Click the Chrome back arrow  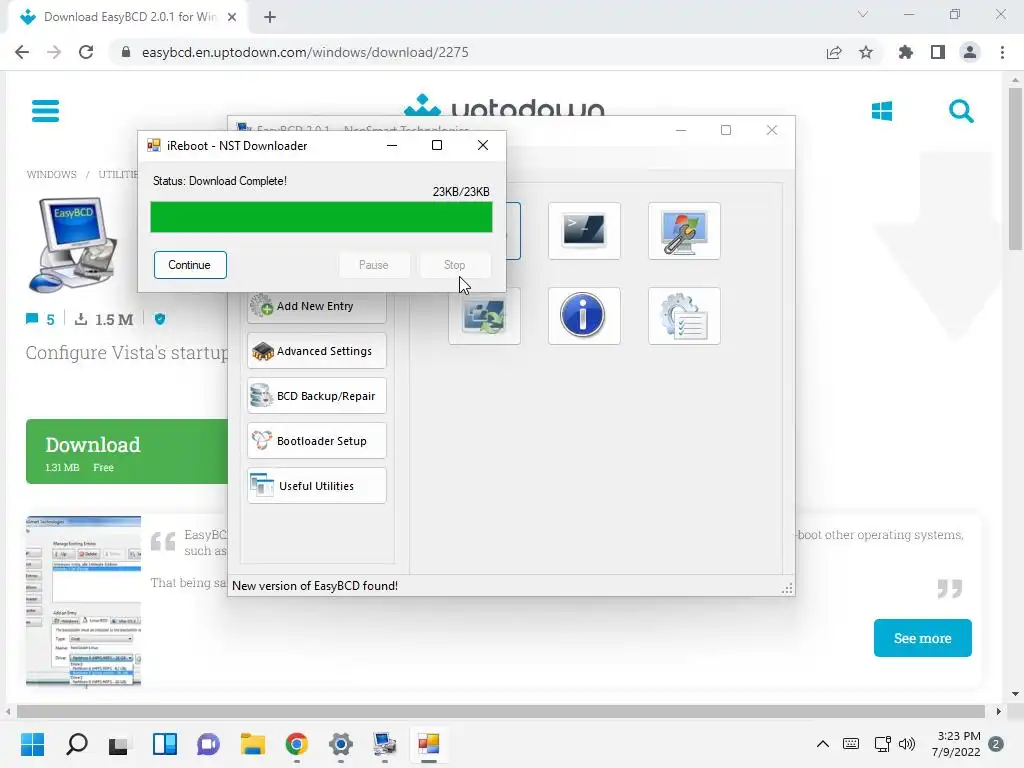click(x=22, y=52)
